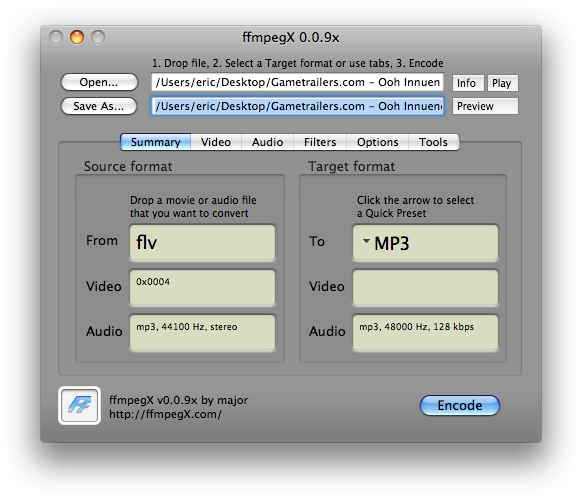Viewport: 582px width, 498px height.
Task: Click the source file path field
Action: click(x=297, y=82)
